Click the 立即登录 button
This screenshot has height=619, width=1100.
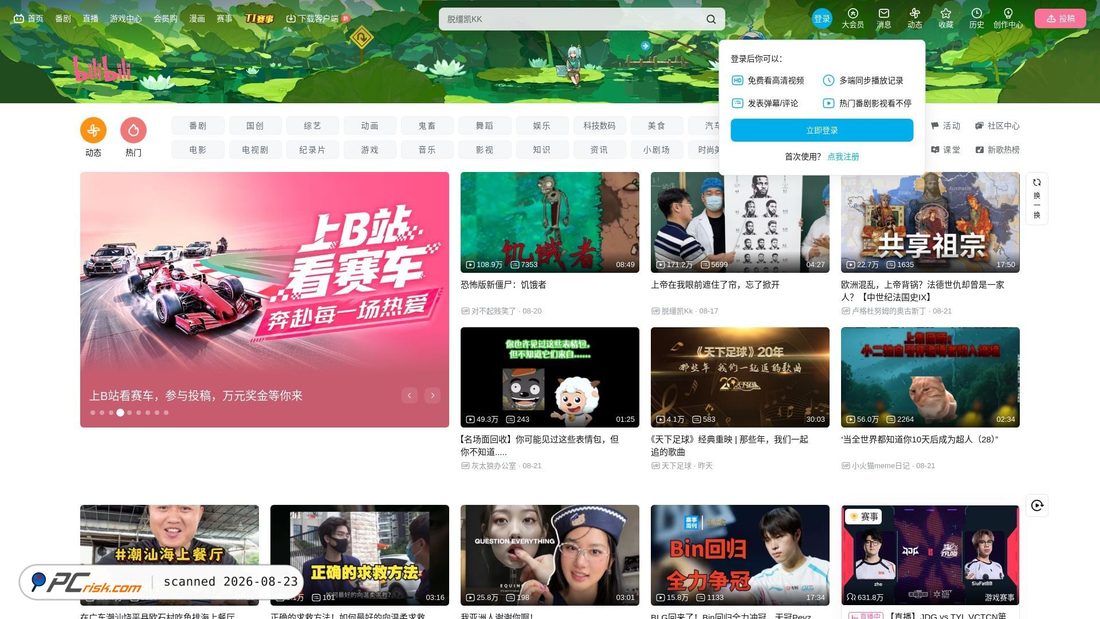point(821,130)
